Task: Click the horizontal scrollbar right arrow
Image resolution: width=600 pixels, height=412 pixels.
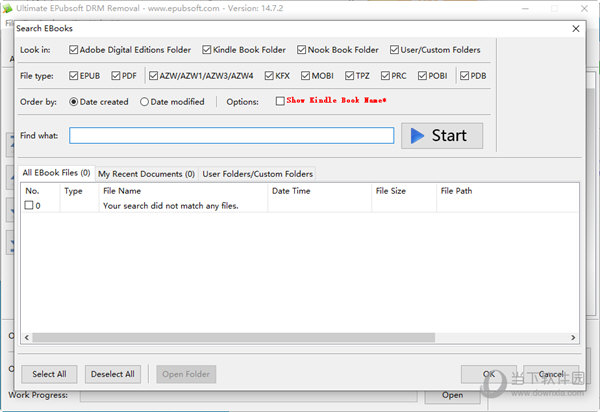Action: point(573,337)
